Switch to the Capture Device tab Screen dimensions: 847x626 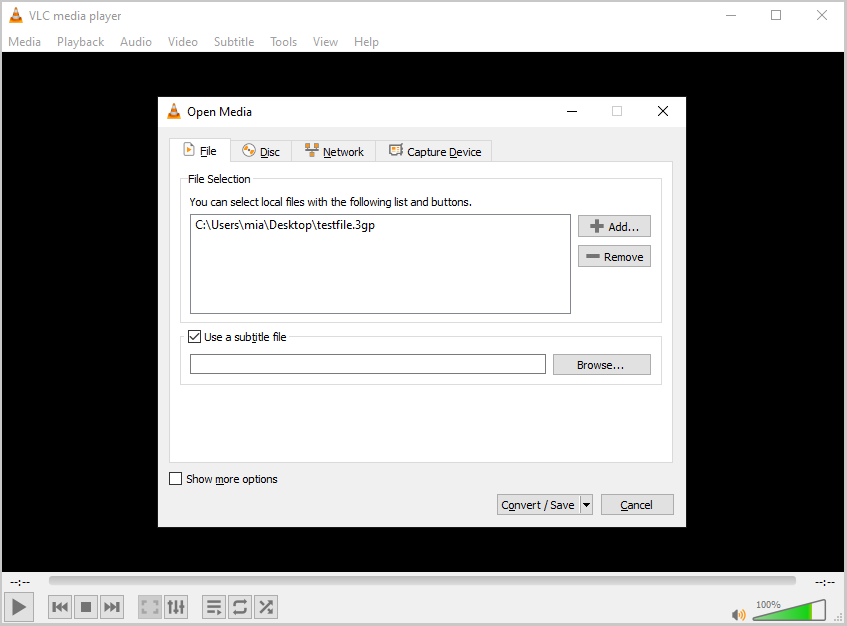[434, 152]
